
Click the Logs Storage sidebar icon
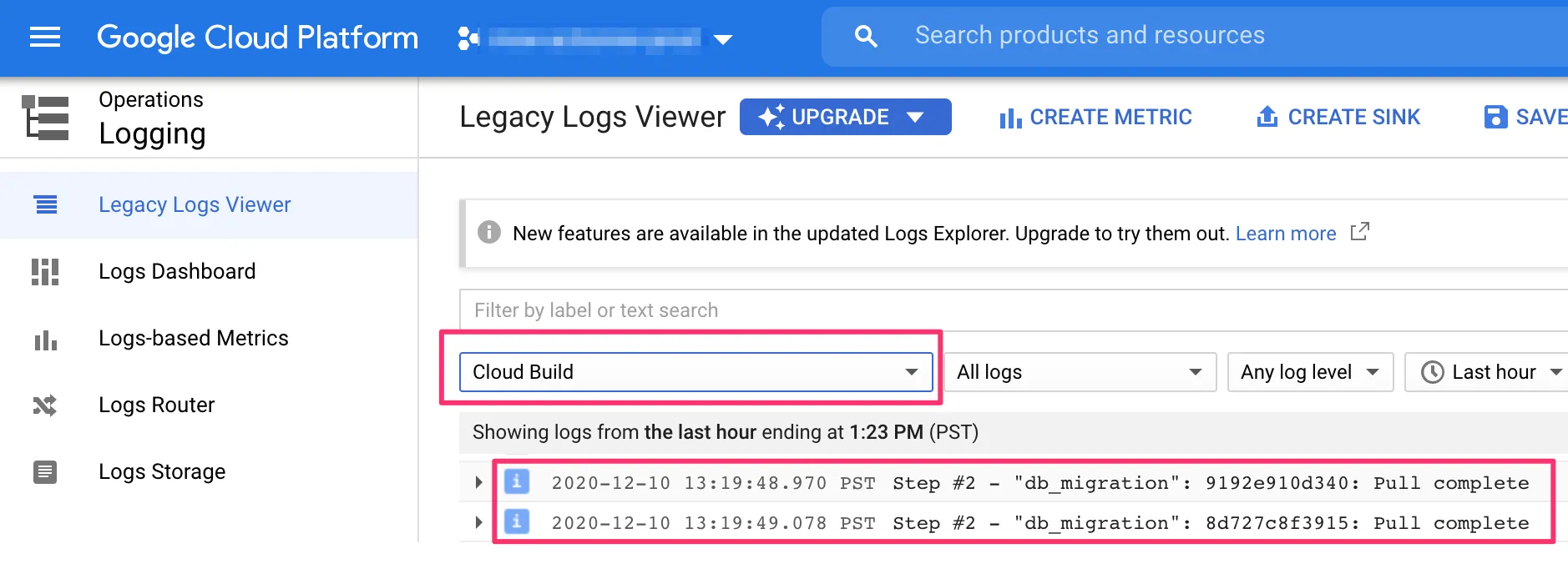tap(45, 472)
